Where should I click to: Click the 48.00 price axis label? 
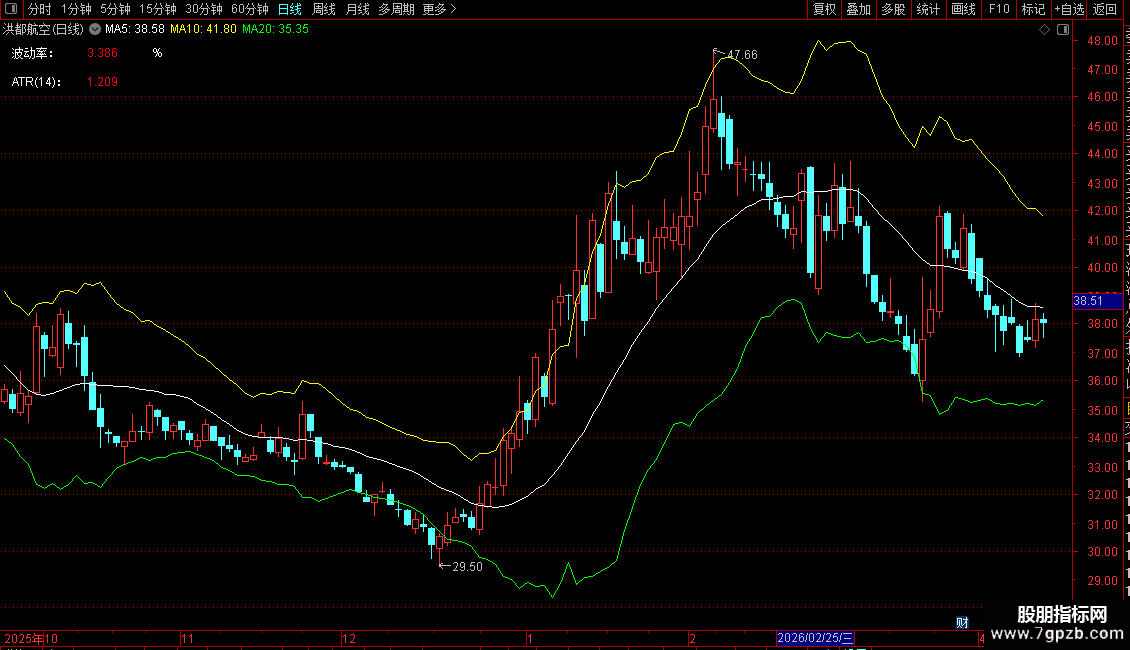coord(1103,41)
